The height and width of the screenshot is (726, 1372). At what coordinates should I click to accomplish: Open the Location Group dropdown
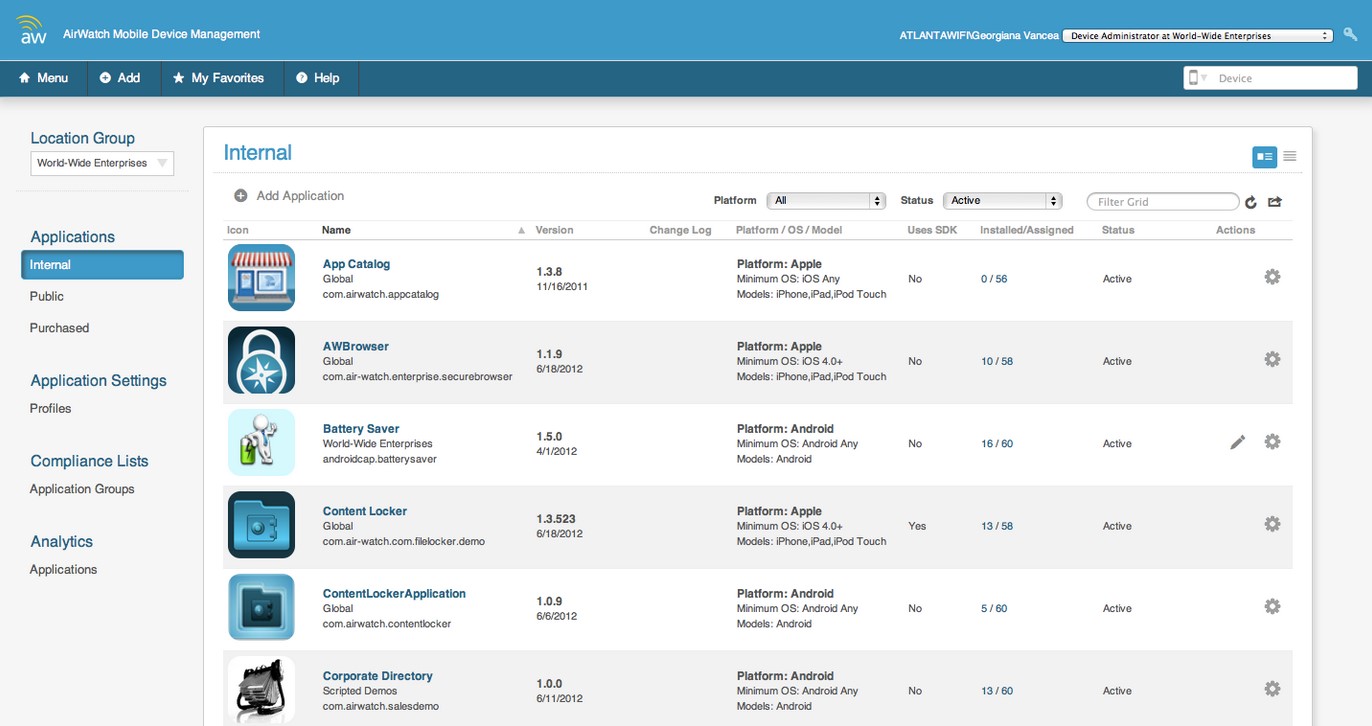click(x=102, y=163)
